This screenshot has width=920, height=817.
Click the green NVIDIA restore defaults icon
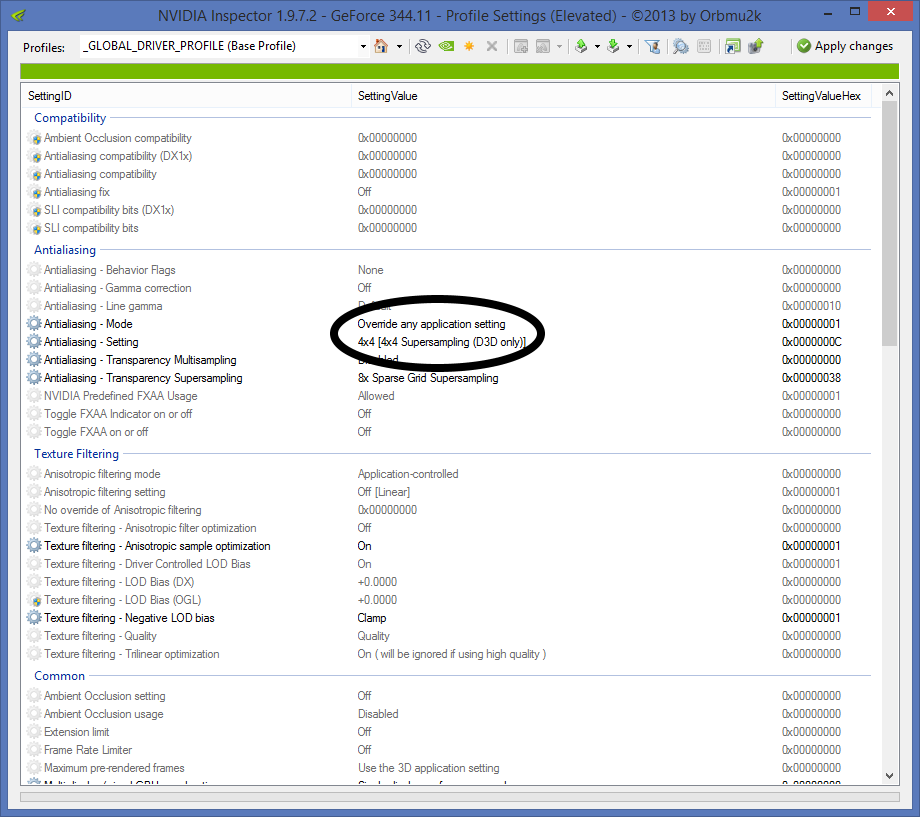pyautogui.click(x=447, y=46)
